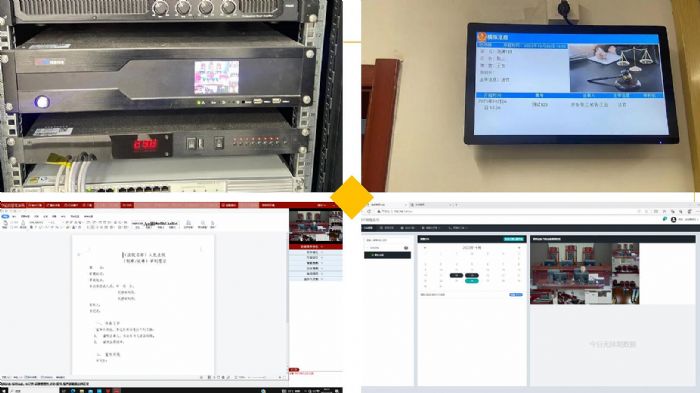Open the courtroom video thumbnail in web page
This screenshot has height=393, width=700.
(584, 274)
